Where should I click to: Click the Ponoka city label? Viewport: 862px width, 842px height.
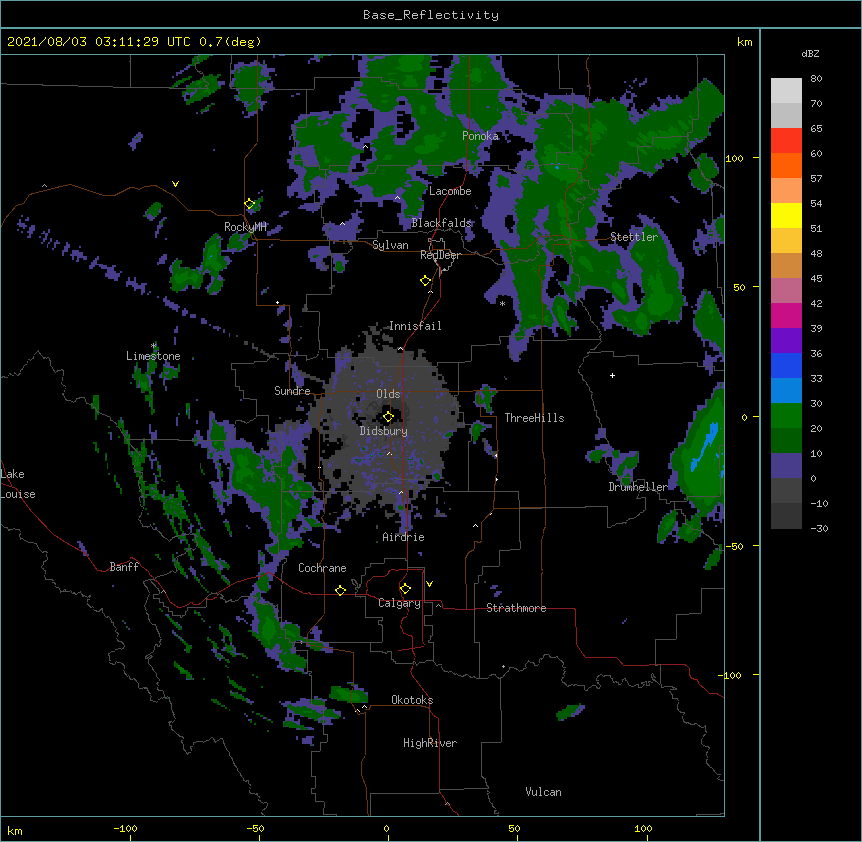(480, 136)
